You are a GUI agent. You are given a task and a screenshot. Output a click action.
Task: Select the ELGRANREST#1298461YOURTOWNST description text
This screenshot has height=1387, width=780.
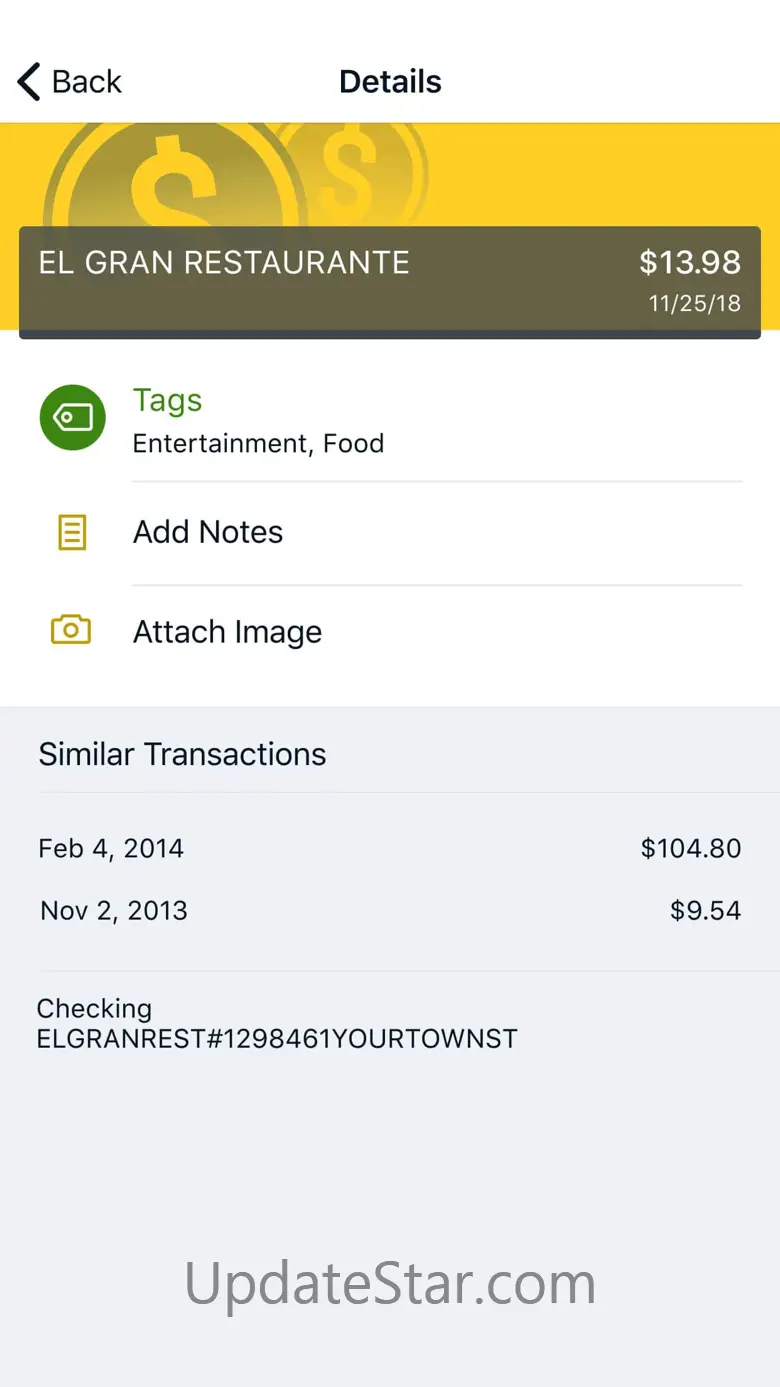pos(277,1039)
